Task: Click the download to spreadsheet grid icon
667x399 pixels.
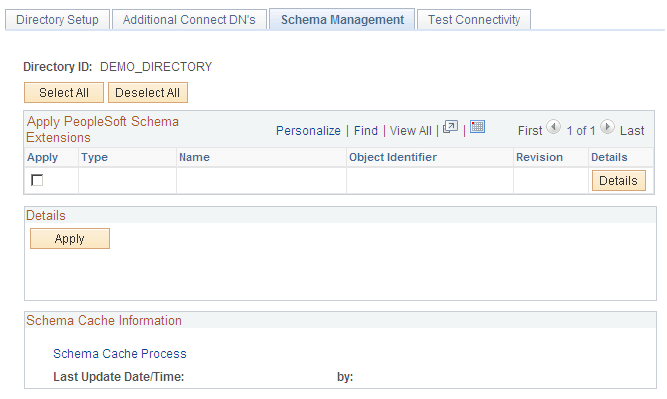Action: (x=477, y=127)
